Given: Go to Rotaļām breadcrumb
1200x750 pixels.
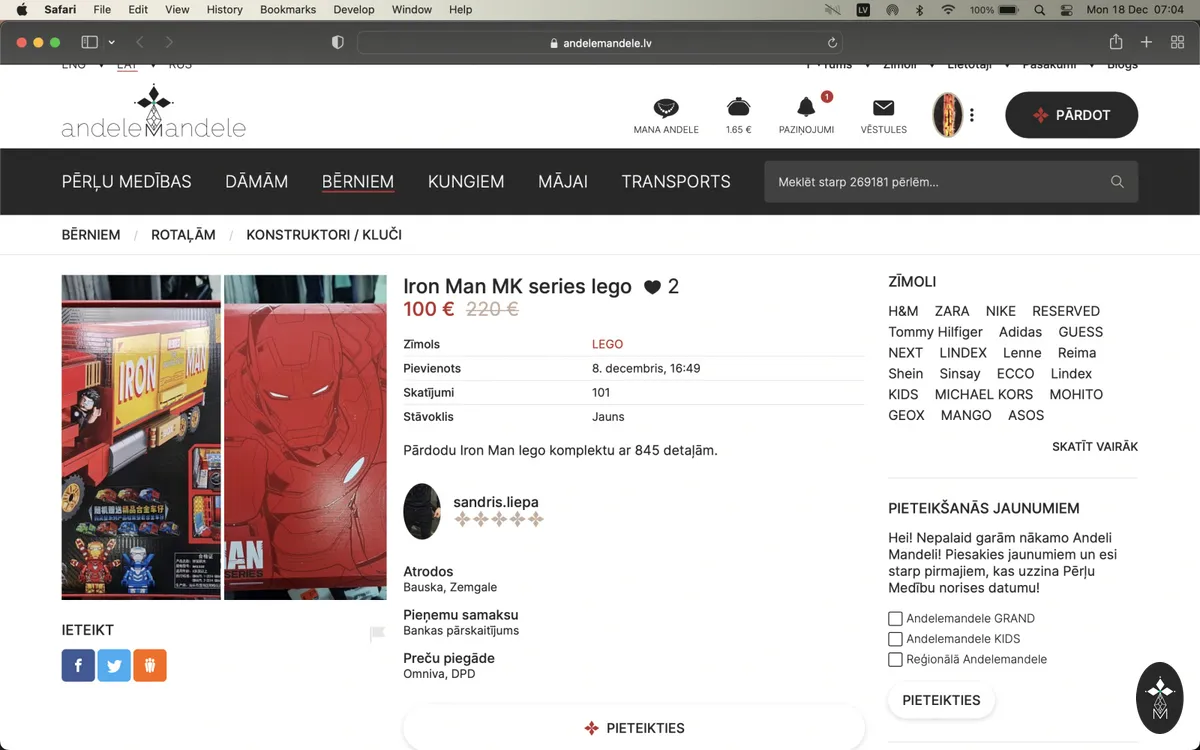Looking at the screenshot, I should click(x=183, y=235).
